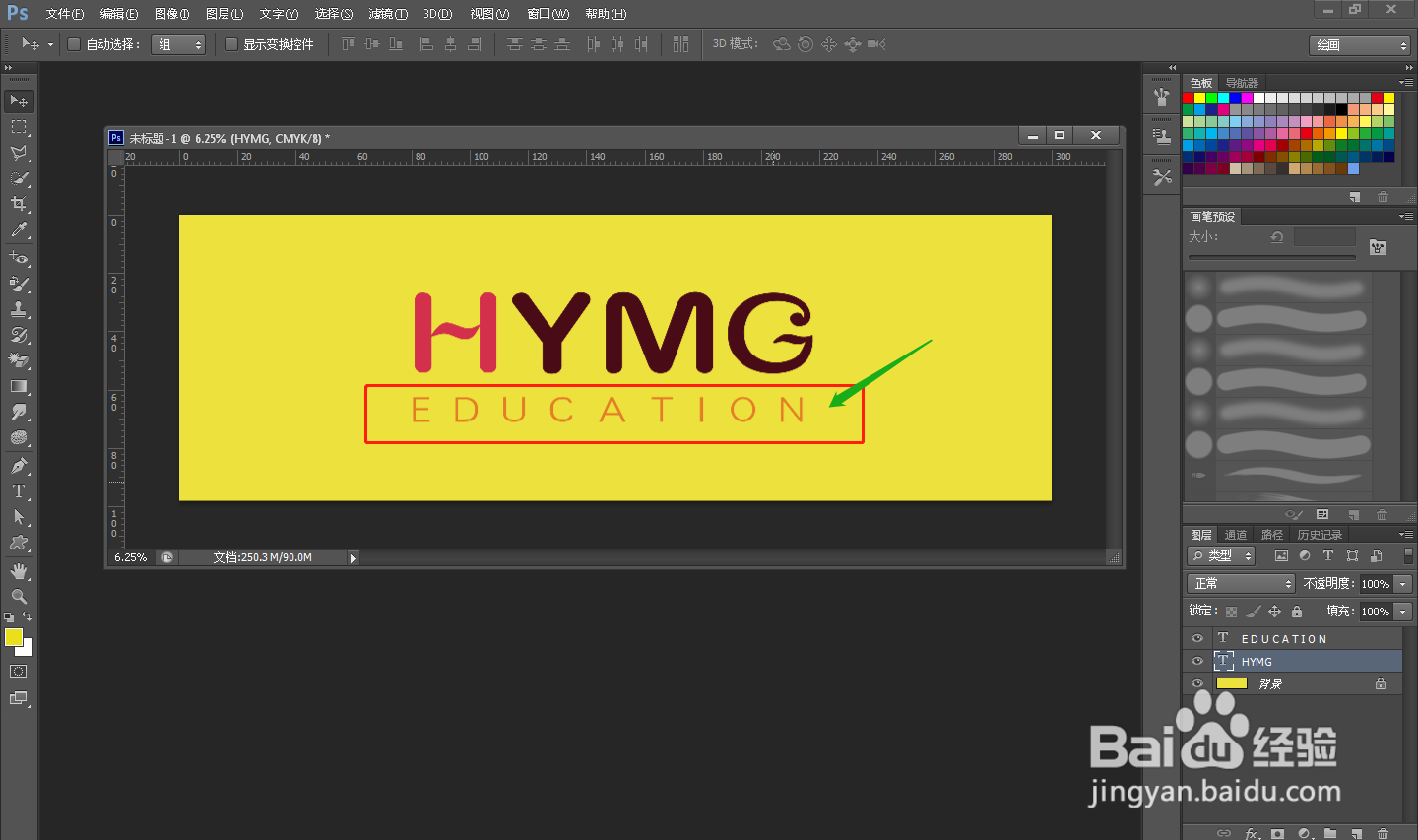The height and width of the screenshot is (840, 1418).
Task: Select the Custom Shape tool
Action: click(x=19, y=543)
